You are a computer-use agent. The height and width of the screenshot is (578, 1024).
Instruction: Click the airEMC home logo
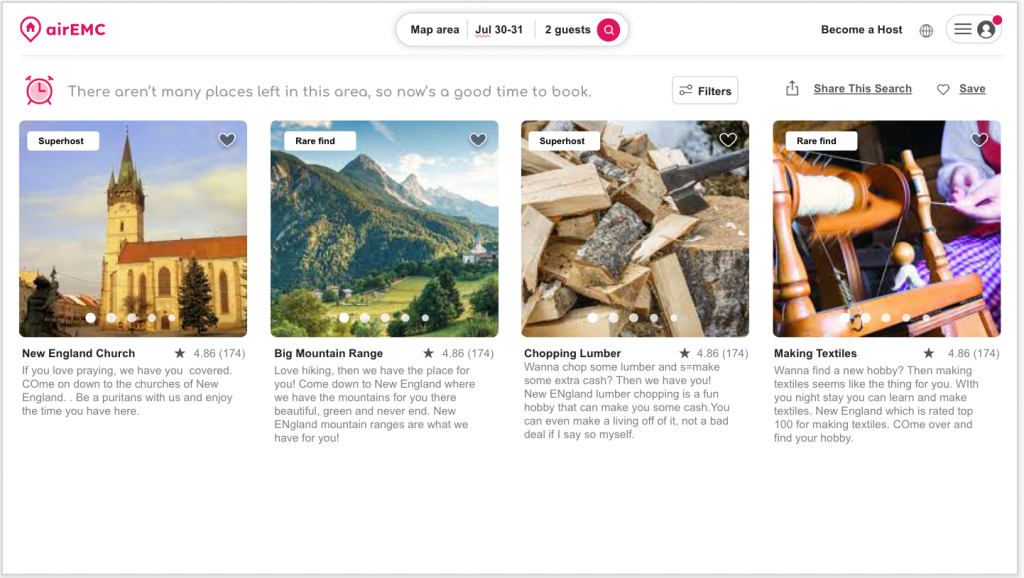coord(62,30)
